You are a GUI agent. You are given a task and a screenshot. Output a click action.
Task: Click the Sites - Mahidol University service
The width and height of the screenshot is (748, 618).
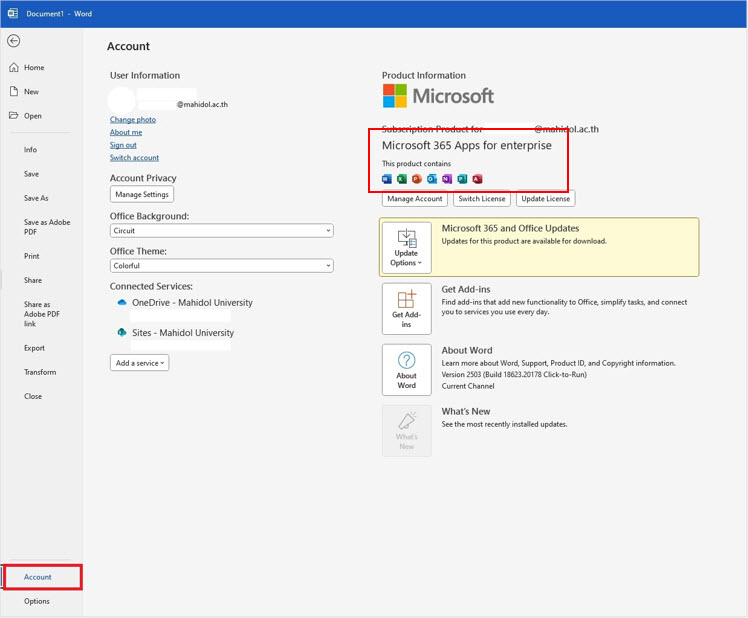(183, 333)
